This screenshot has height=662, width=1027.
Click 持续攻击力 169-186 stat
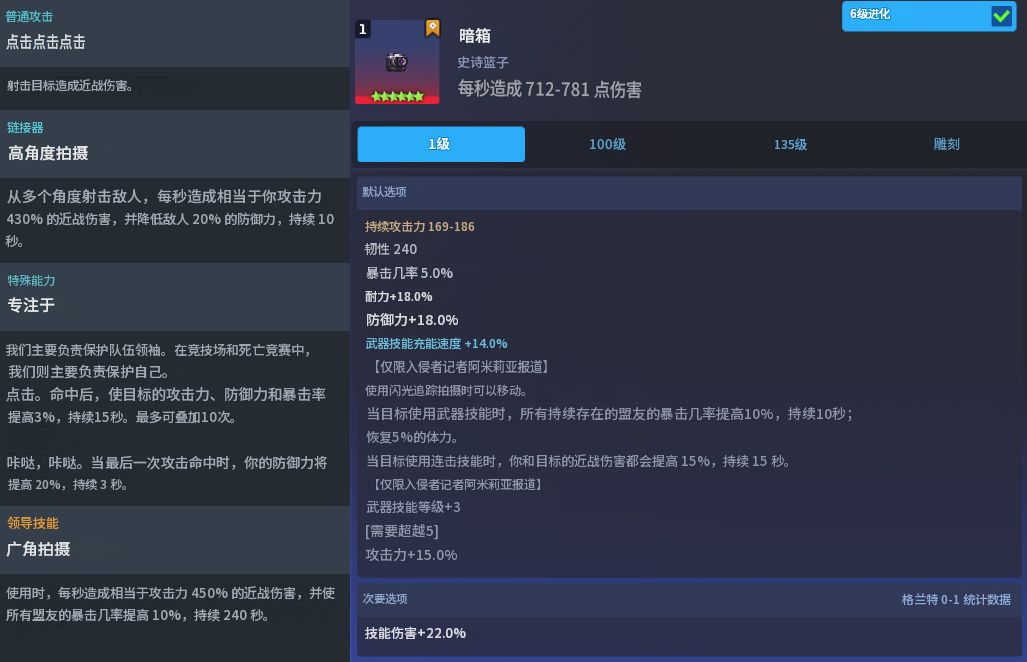point(419,227)
